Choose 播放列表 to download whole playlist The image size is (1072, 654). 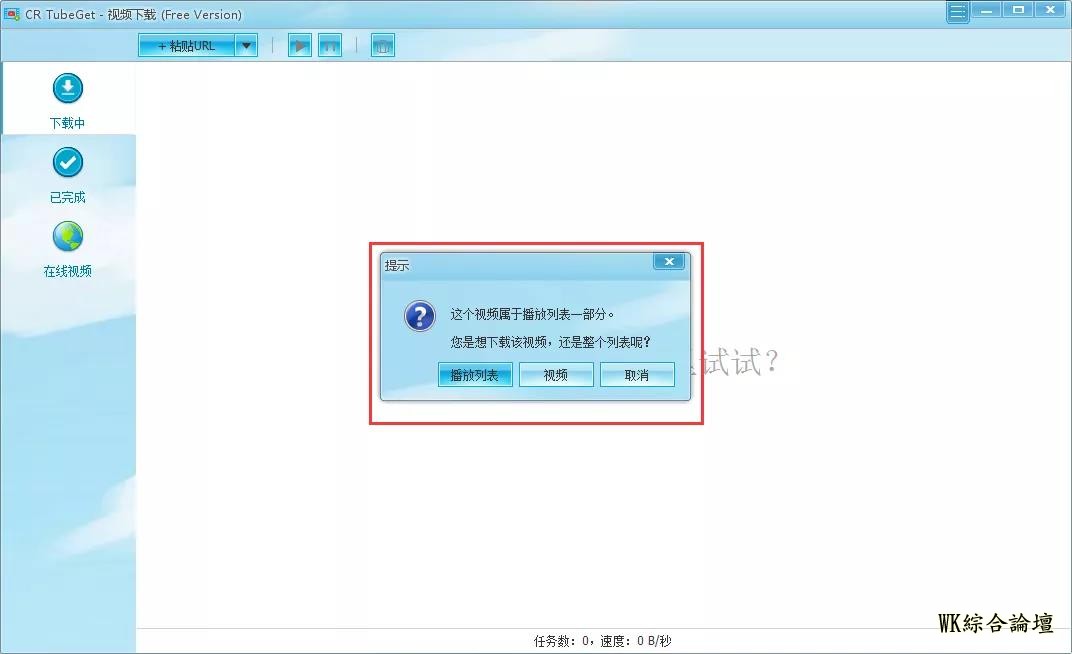point(475,375)
